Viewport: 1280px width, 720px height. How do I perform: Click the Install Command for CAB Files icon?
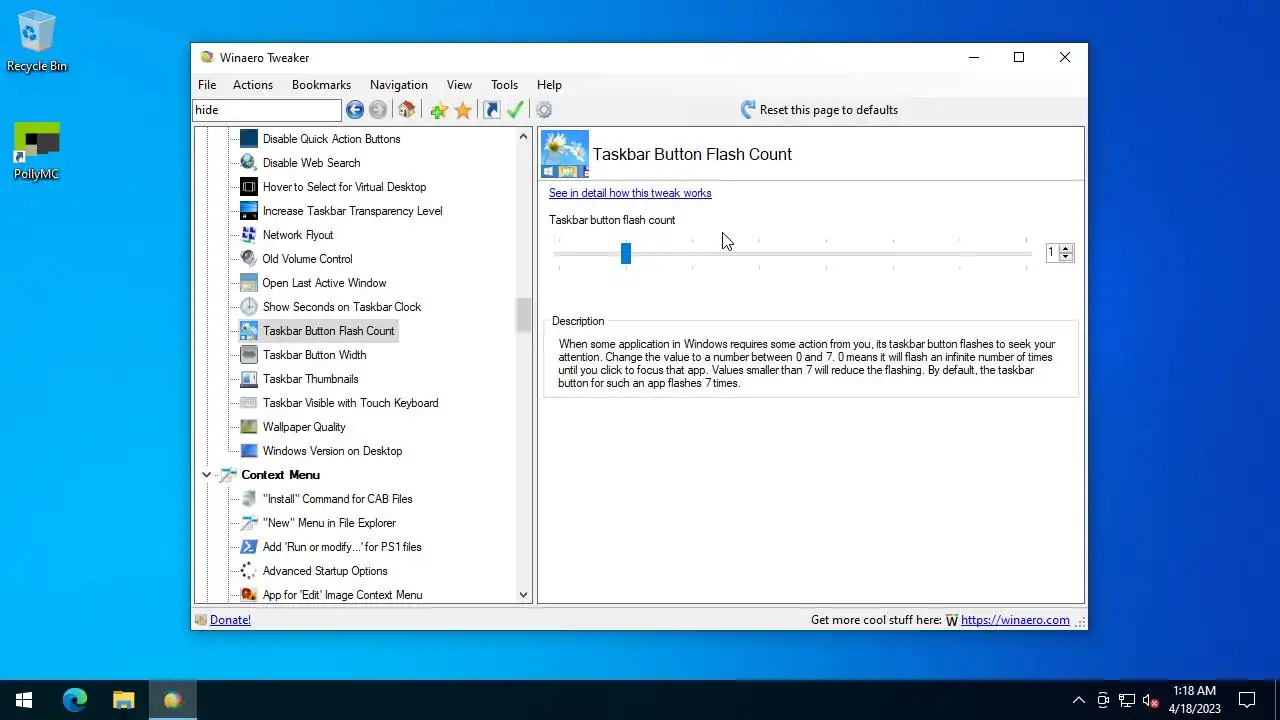[x=249, y=499]
